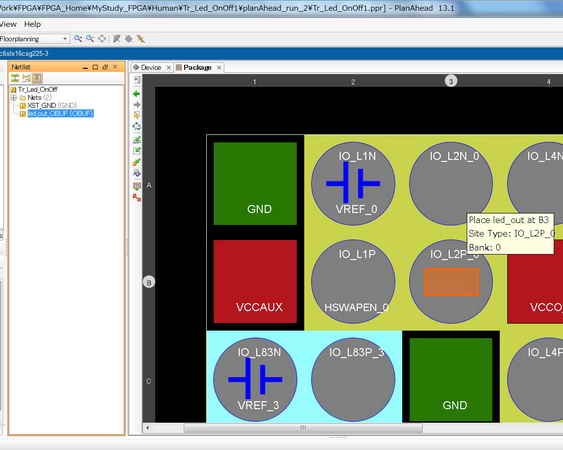
Task: Click the orange and green pencil sidebar icon
Action: (137, 162)
